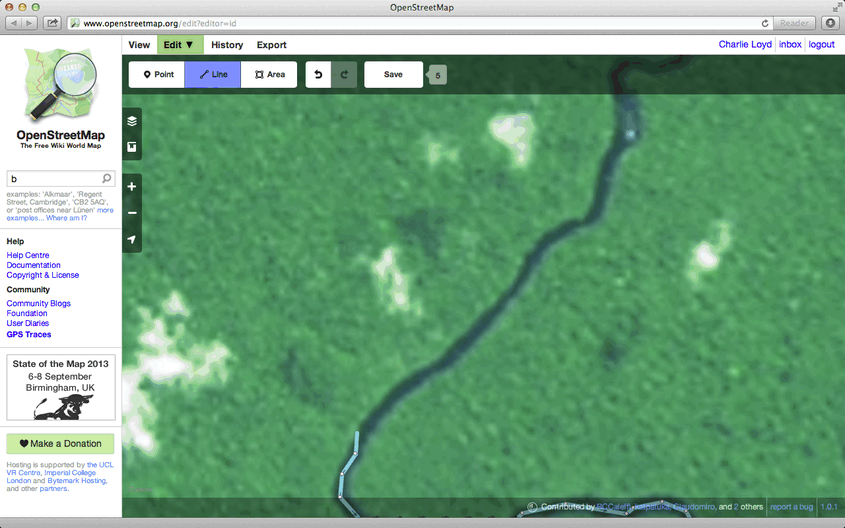Open the background layers panel
Viewport: 845px width, 528px height.
pos(132,121)
